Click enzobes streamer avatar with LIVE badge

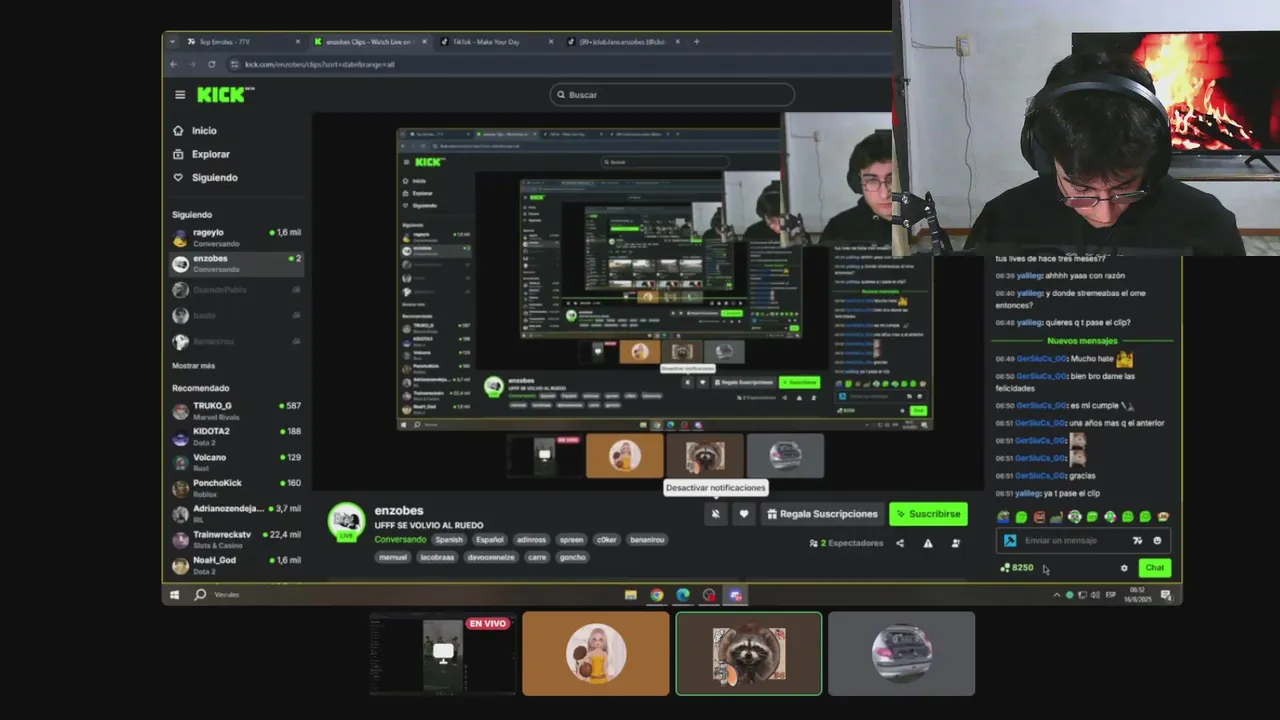point(347,521)
